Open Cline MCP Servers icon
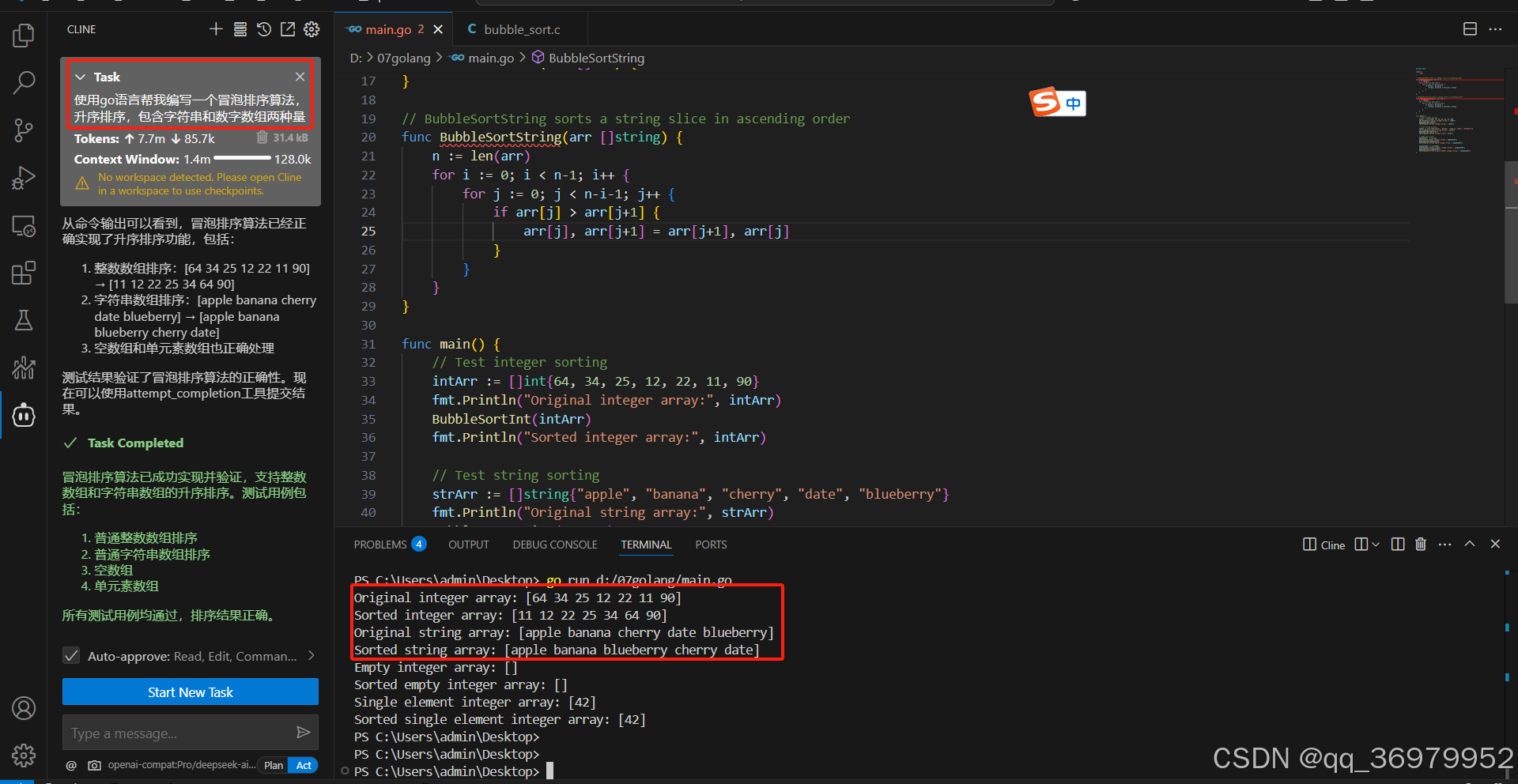1518x784 pixels. pos(240,29)
